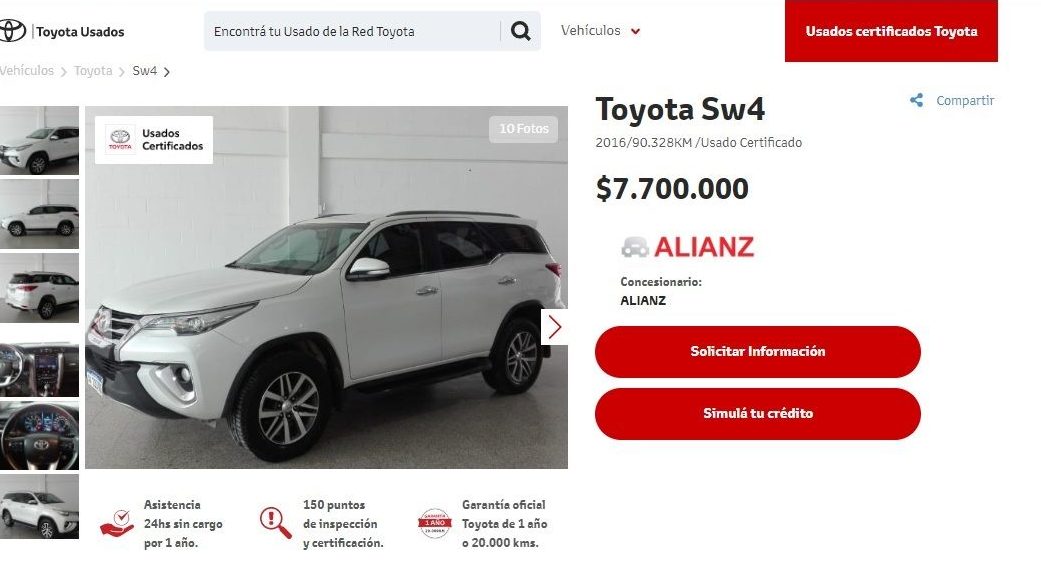Focus the Encontrá tu Usado search field

coord(352,31)
